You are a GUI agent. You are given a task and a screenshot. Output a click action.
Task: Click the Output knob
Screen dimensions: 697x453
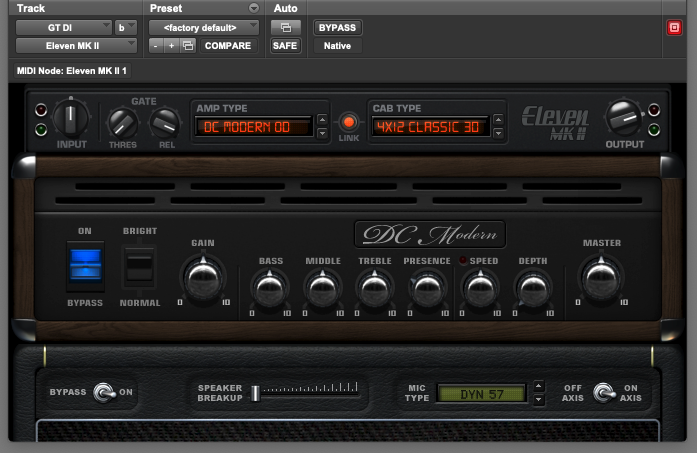(x=624, y=118)
